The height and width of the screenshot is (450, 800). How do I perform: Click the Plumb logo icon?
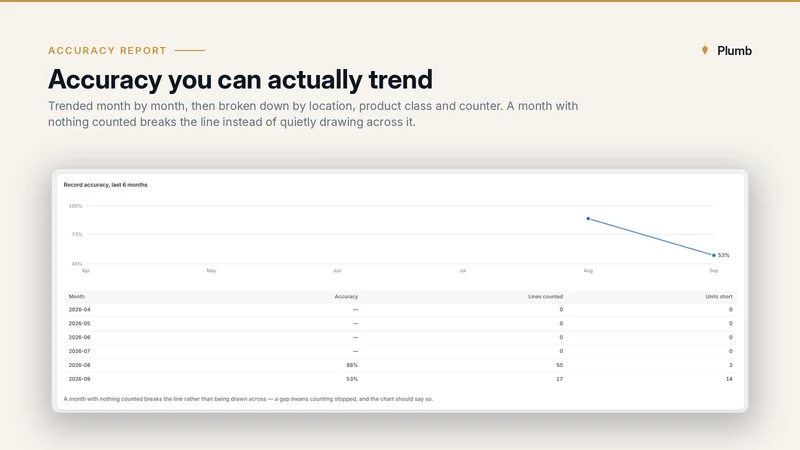click(705, 50)
